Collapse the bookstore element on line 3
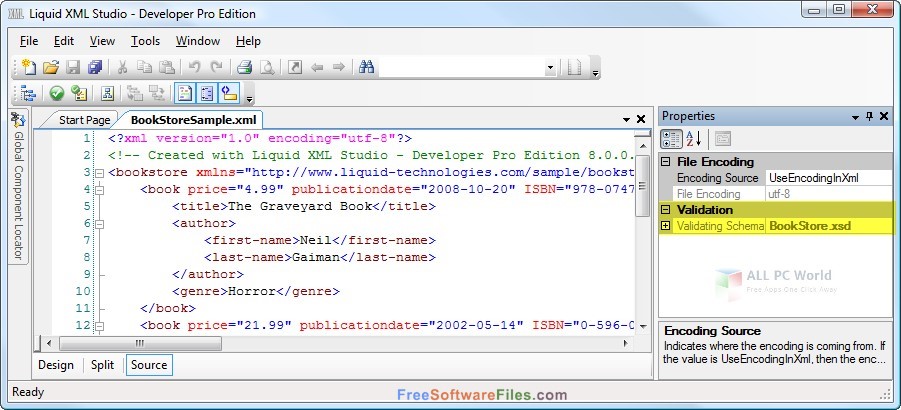 point(99,172)
